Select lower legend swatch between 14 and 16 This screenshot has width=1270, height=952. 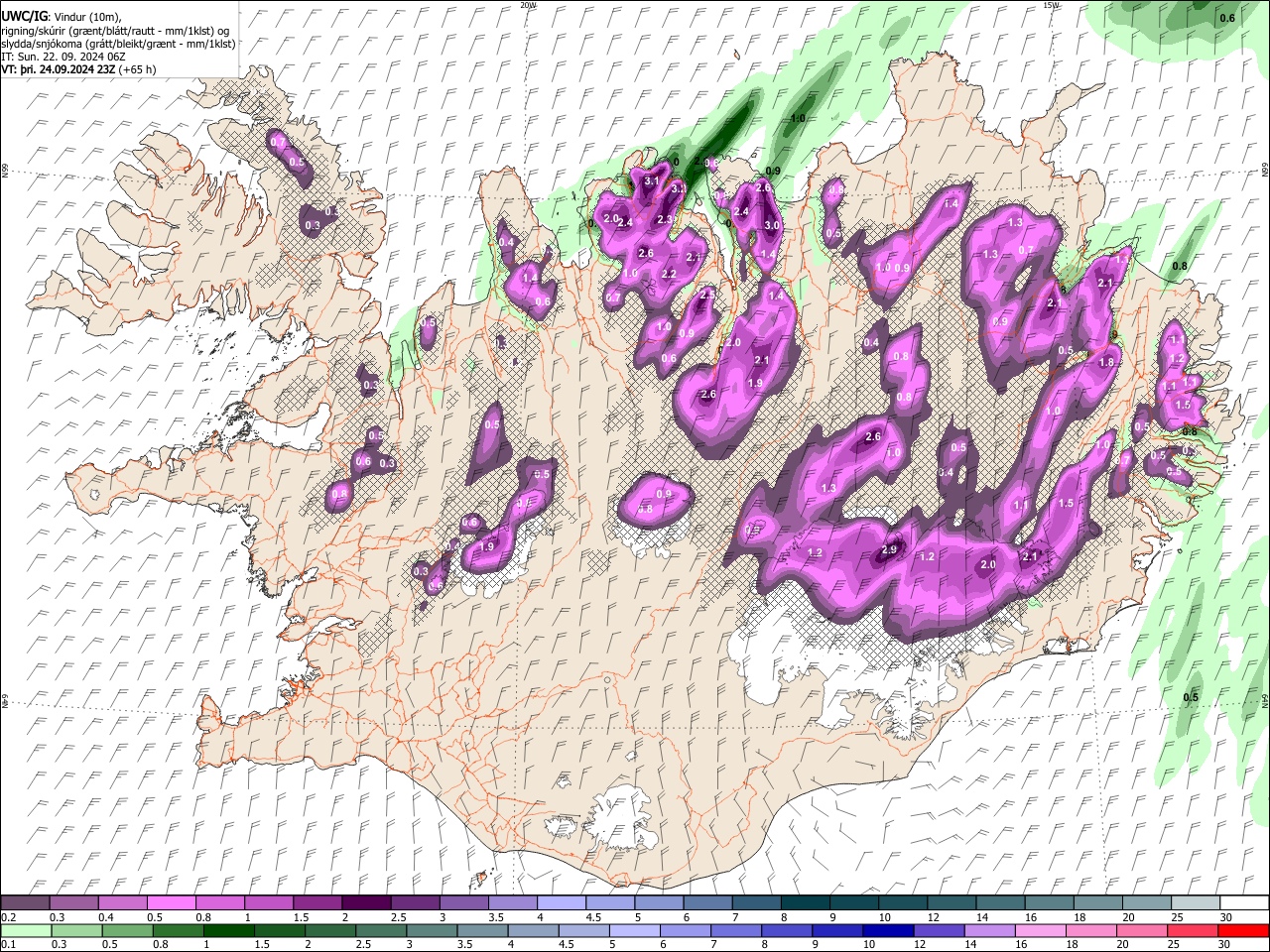tap(989, 930)
